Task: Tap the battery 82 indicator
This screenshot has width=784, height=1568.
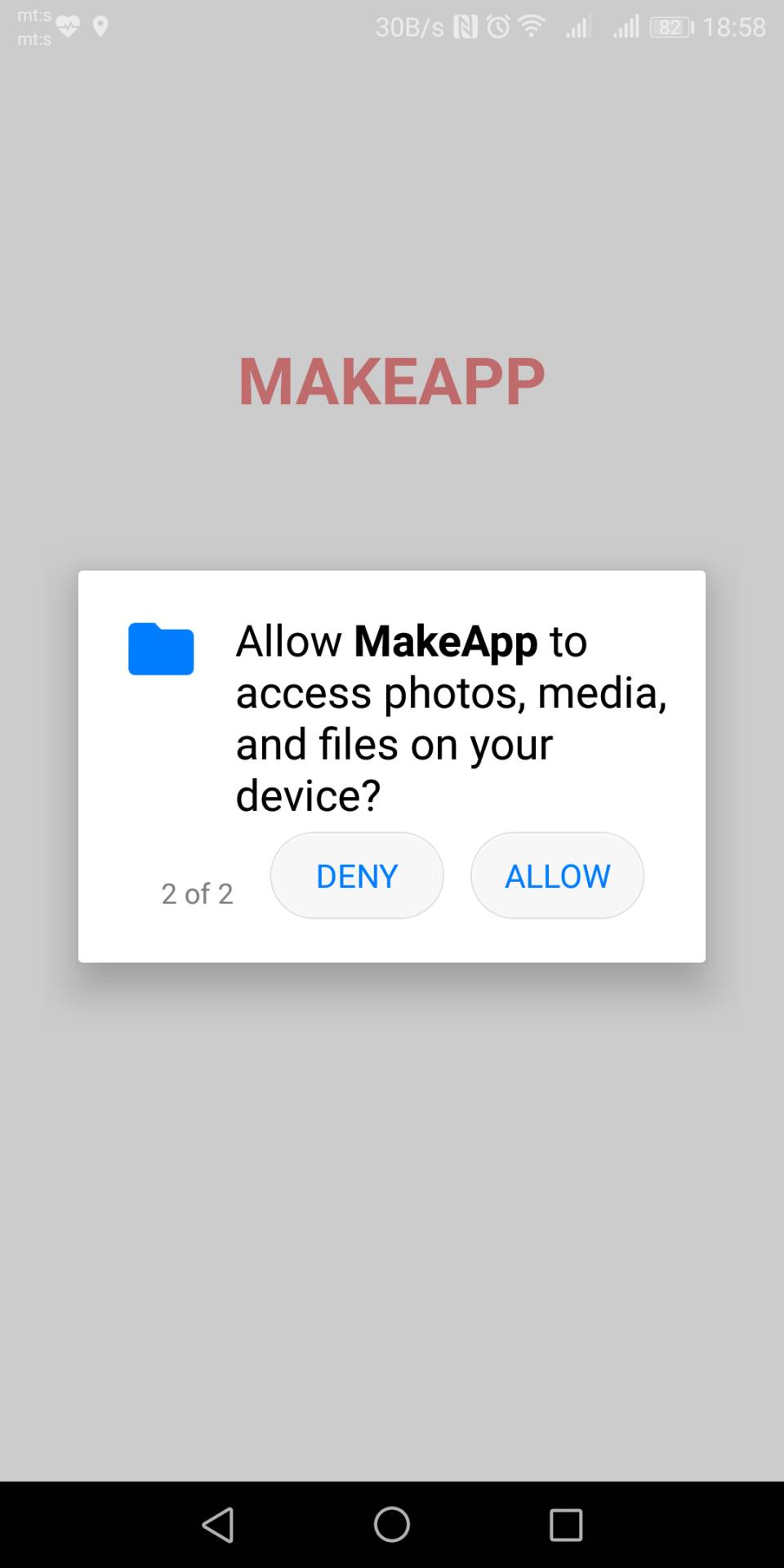Action: (x=671, y=27)
